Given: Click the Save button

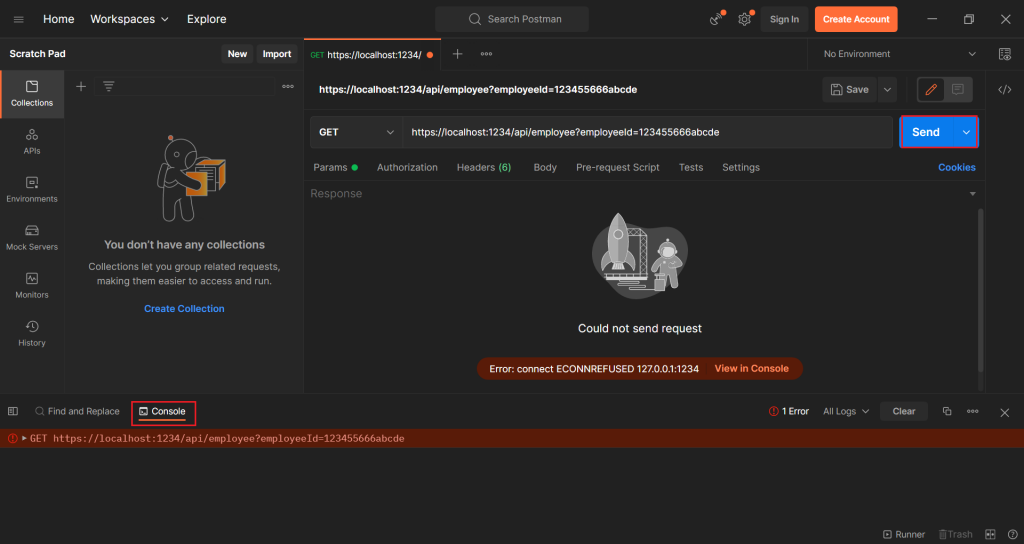Looking at the screenshot, I should (x=850, y=89).
